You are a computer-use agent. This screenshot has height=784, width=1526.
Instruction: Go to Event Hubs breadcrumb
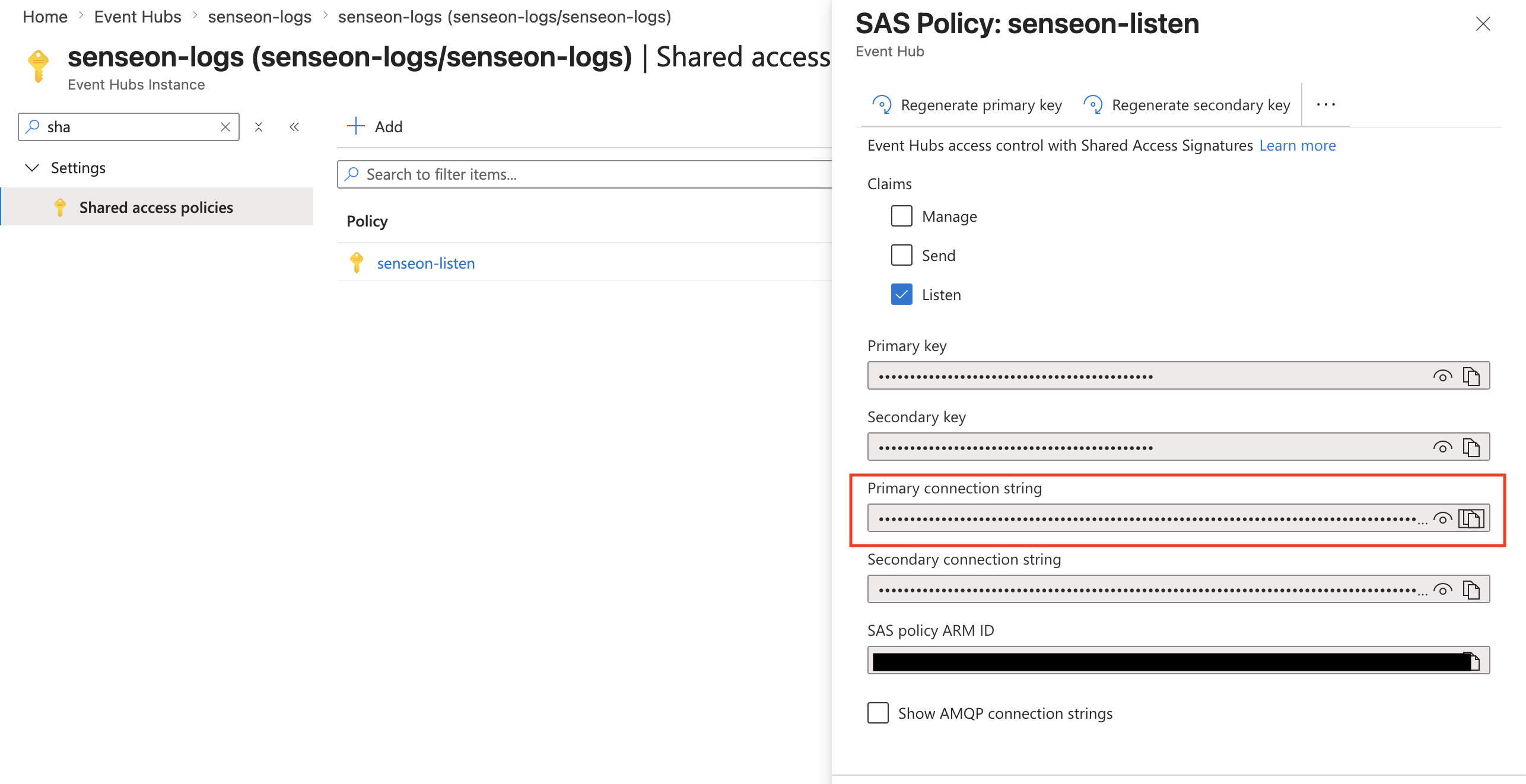coord(138,17)
